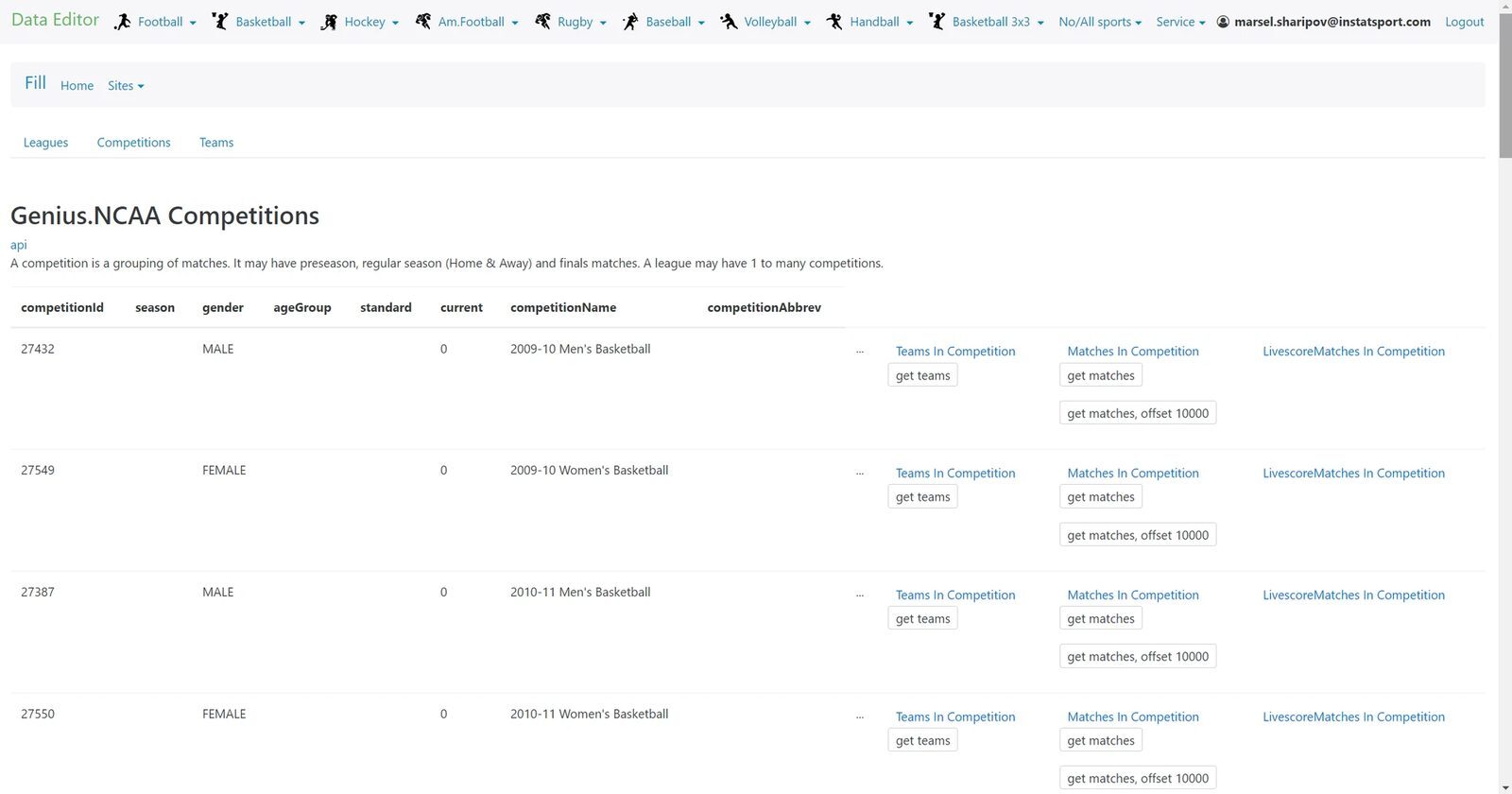Click the Handball player icon

(x=834, y=21)
